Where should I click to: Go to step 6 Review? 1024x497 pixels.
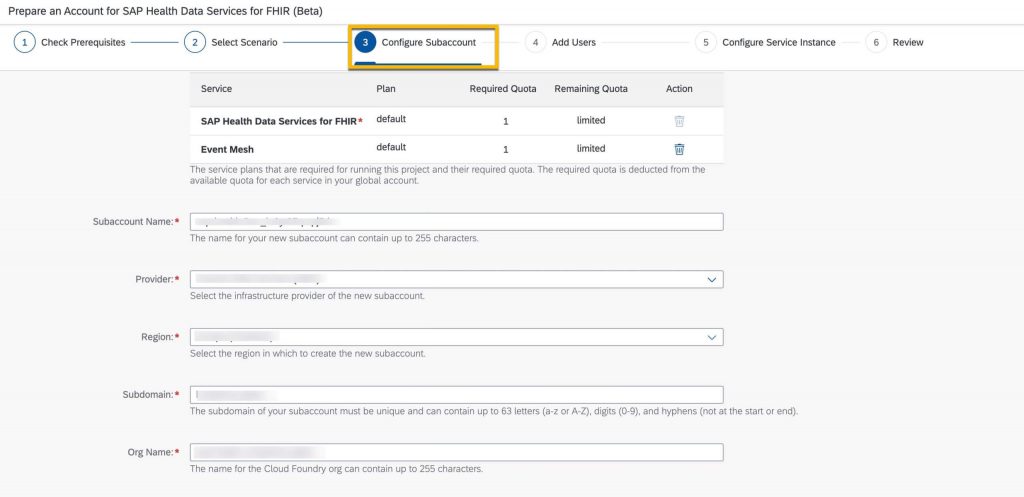(895, 42)
